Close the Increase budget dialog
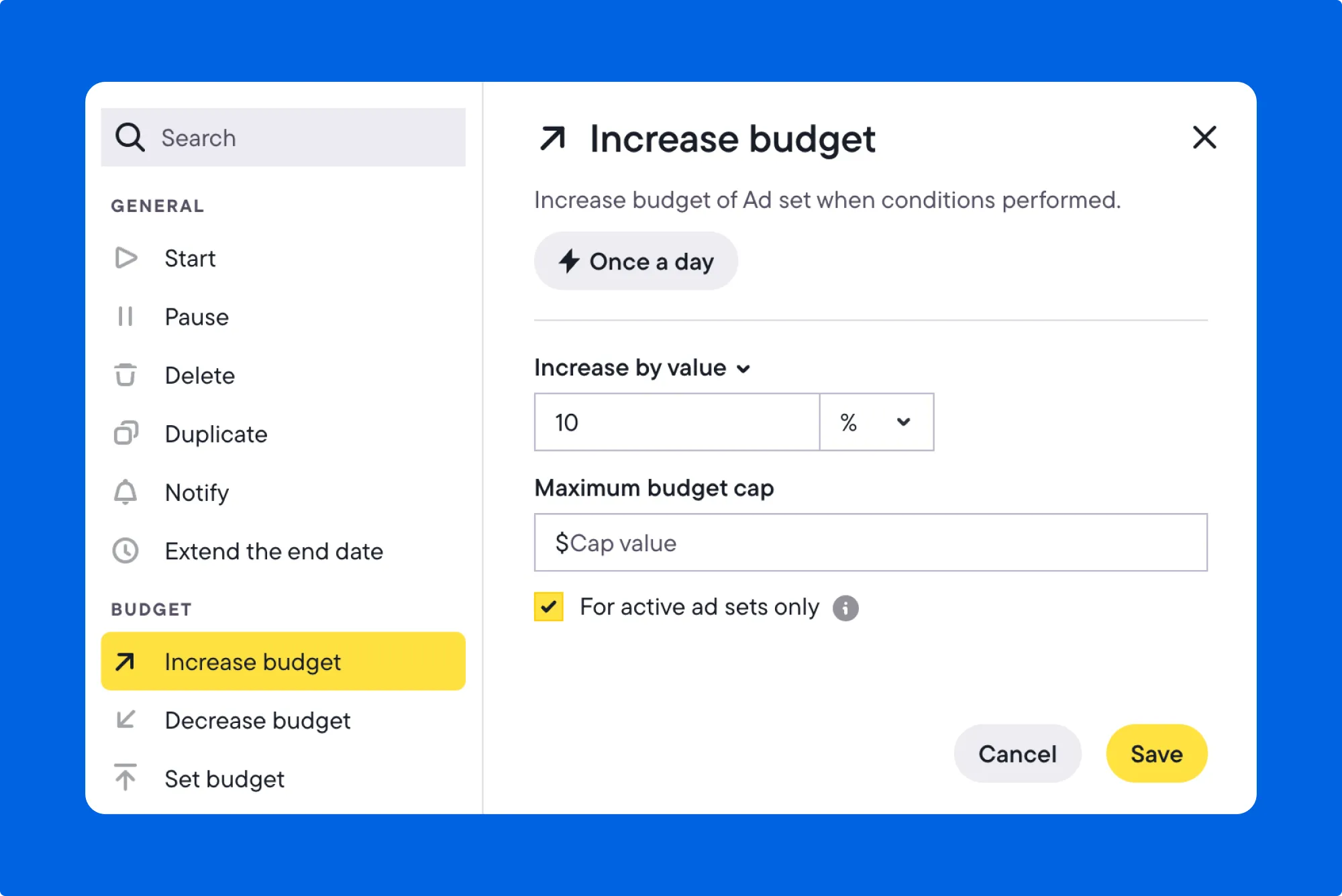The width and height of the screenshot is (1342, 896). pos(1204,137)
